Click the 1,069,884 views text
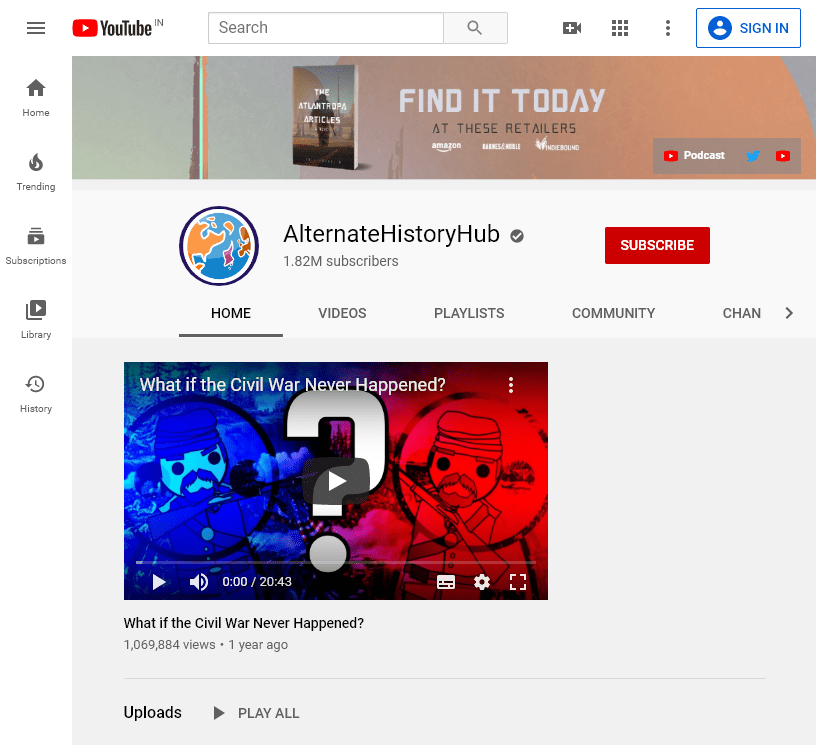 point(170,645)
